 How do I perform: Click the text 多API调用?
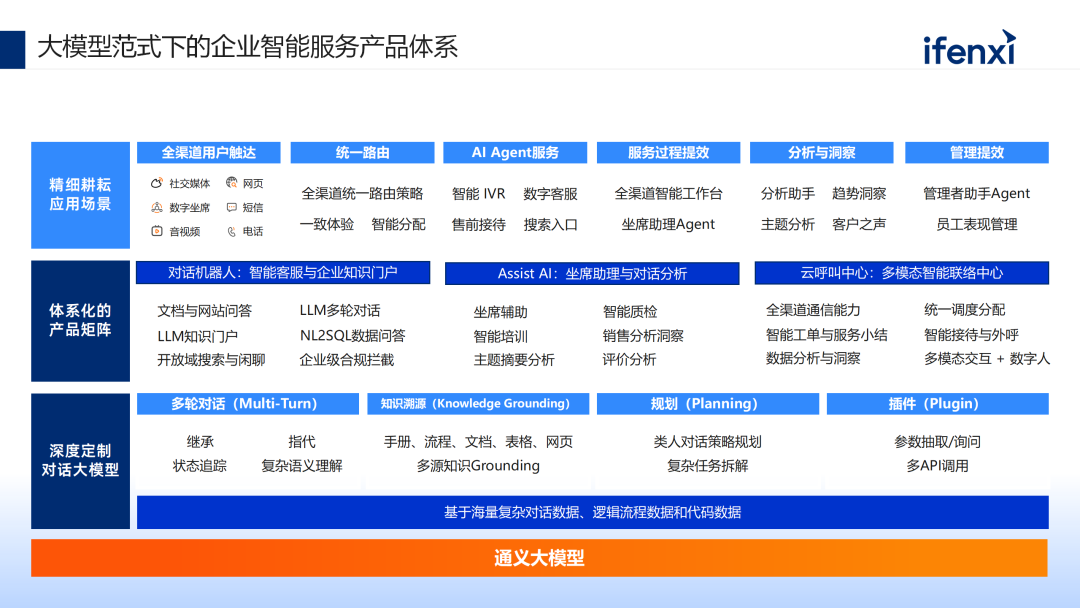coord(937,466)
